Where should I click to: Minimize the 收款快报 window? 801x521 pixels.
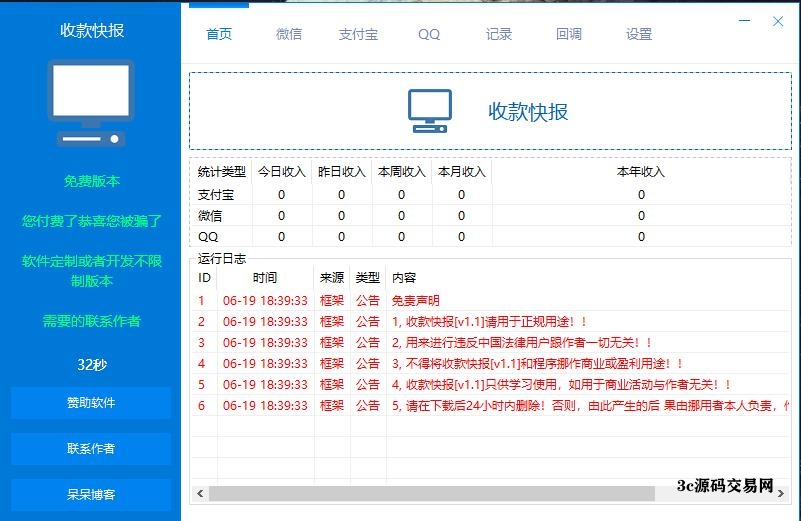(745, 21)
